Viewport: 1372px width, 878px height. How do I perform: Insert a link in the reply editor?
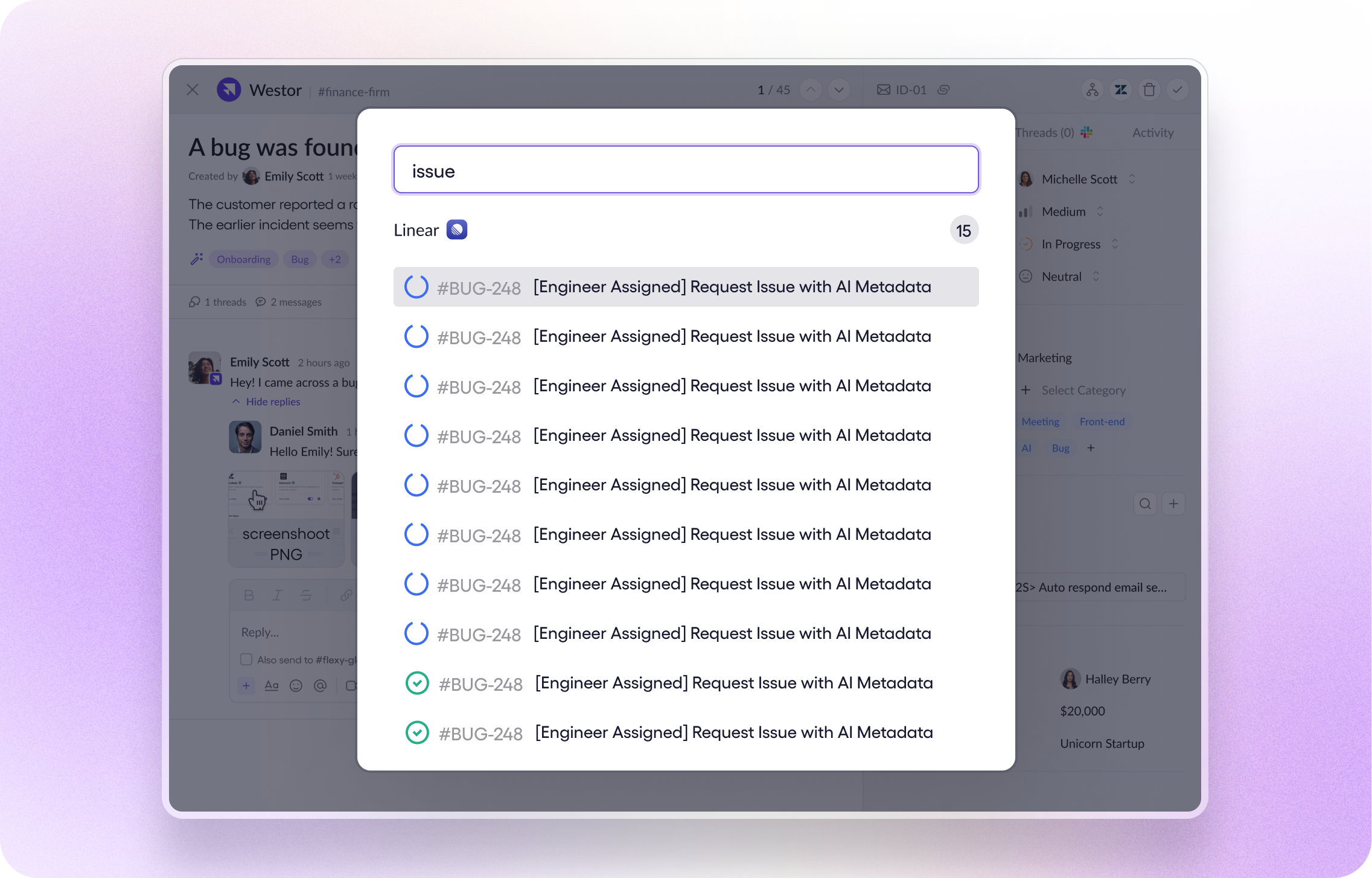346,595
